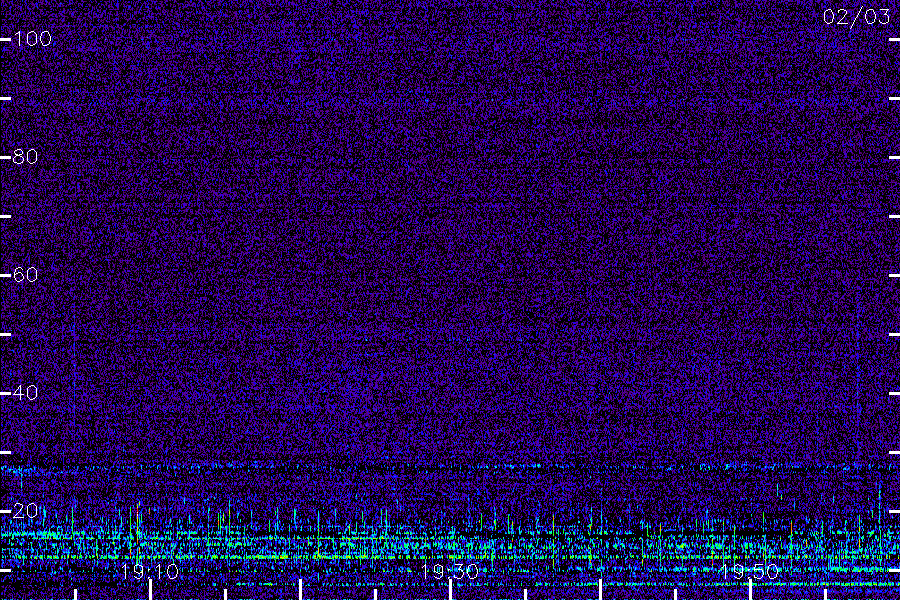Image resolution: width=900 pixels, height=600 pixels.
Task: Click the 19:50 time label
Action: tap(750, 571)
